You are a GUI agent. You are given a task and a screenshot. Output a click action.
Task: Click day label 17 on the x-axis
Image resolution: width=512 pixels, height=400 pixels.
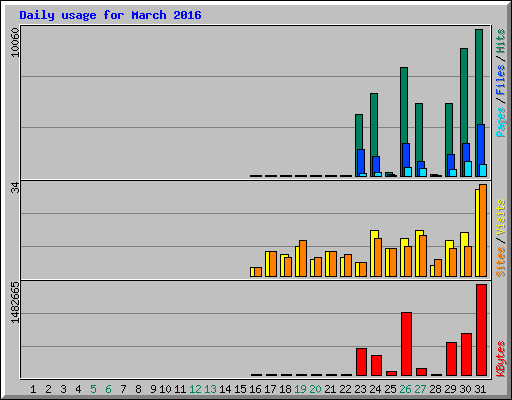pos(270,389)
